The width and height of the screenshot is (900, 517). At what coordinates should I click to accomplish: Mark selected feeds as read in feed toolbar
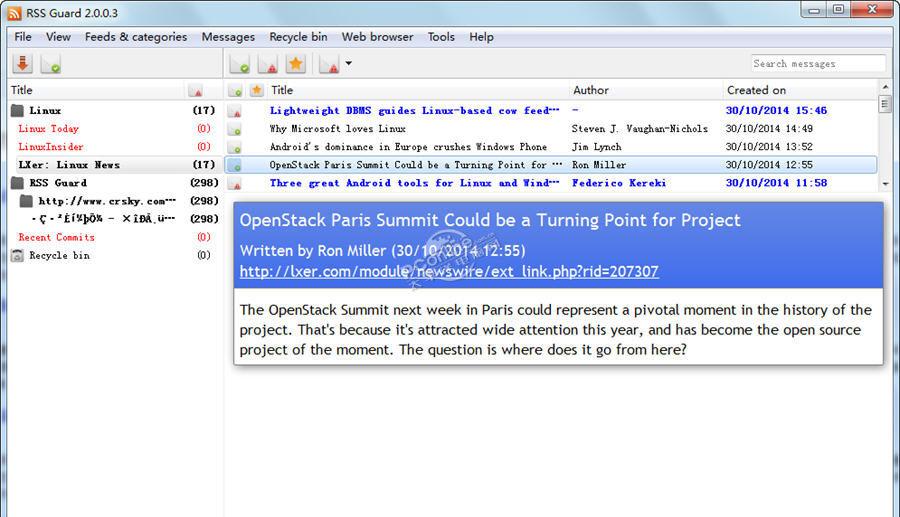tap(51, 64)
